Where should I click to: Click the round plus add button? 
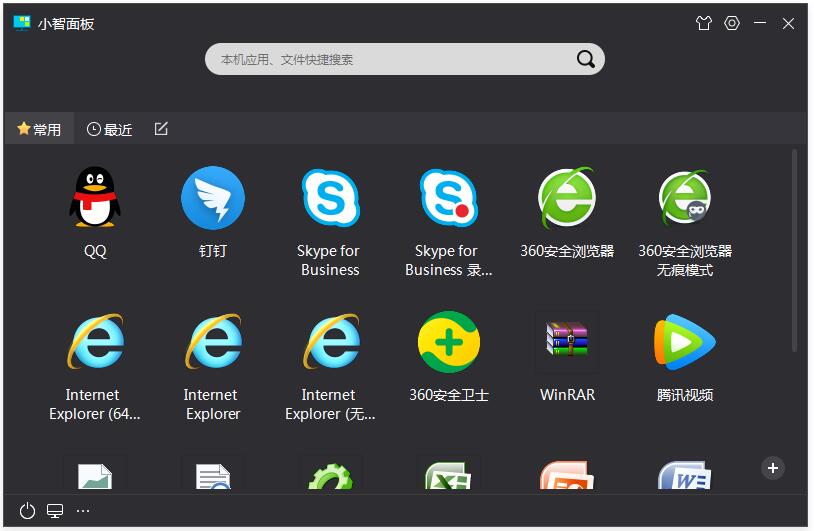tap(772, 468)
